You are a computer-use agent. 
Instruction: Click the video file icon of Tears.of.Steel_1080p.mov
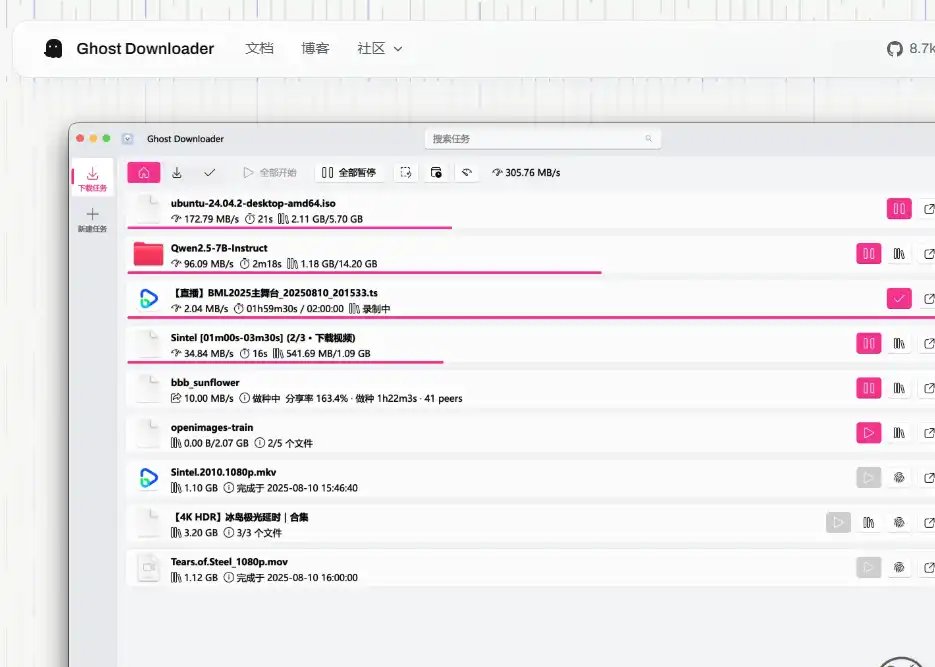(148, 567)
